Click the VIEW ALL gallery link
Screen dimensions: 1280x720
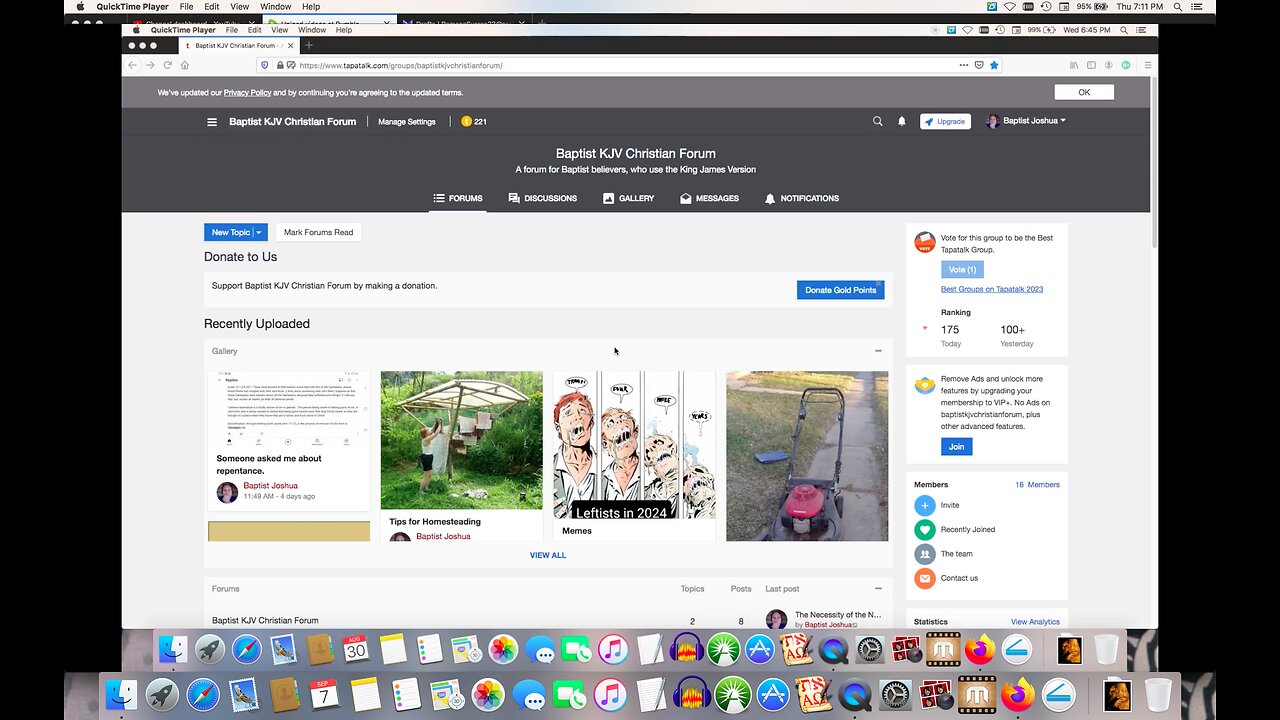click(548, 555)
